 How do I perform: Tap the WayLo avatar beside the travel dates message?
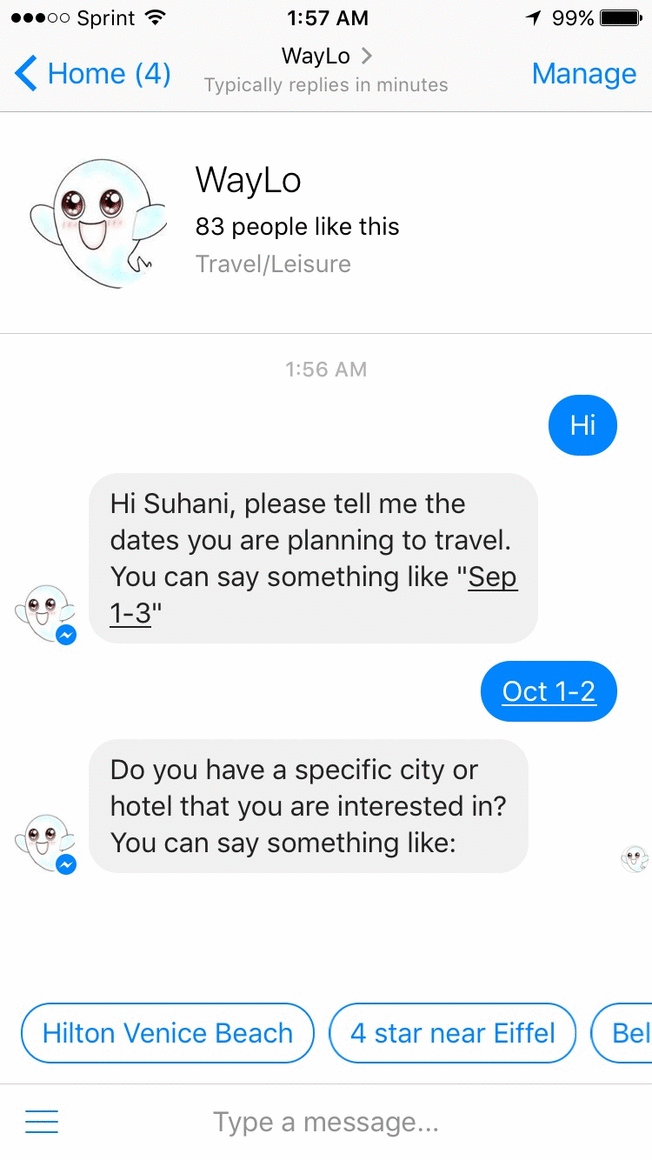(45, 614)
